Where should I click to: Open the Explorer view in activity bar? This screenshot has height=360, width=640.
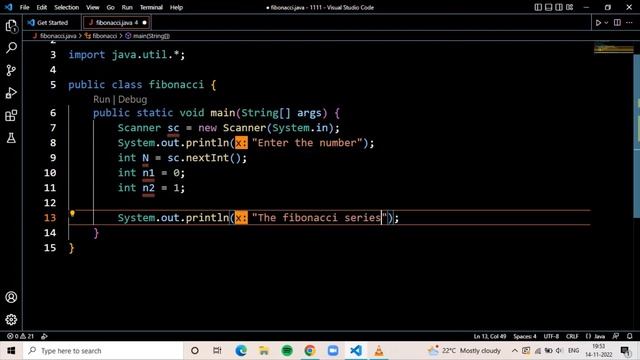pyautogui.click(x=11, y=26)
